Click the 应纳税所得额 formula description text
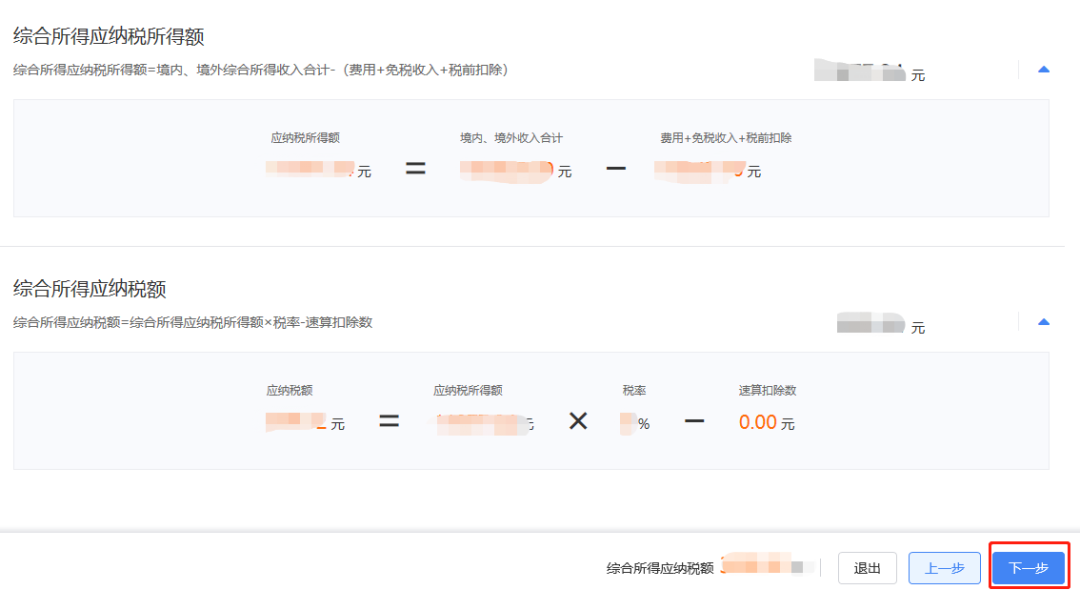Viewport: 1080px width, 590px height. pos(261,70)
